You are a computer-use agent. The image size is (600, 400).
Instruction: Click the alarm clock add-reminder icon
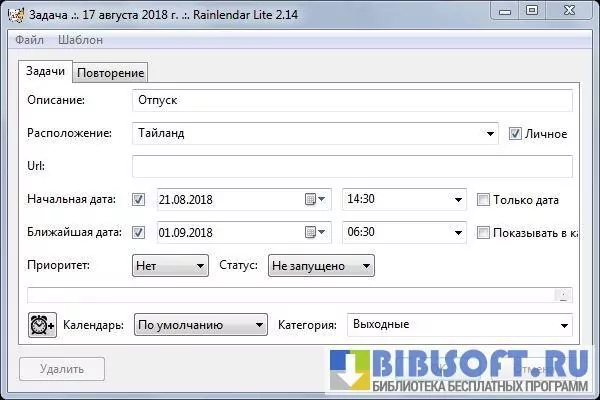point(42,325)
